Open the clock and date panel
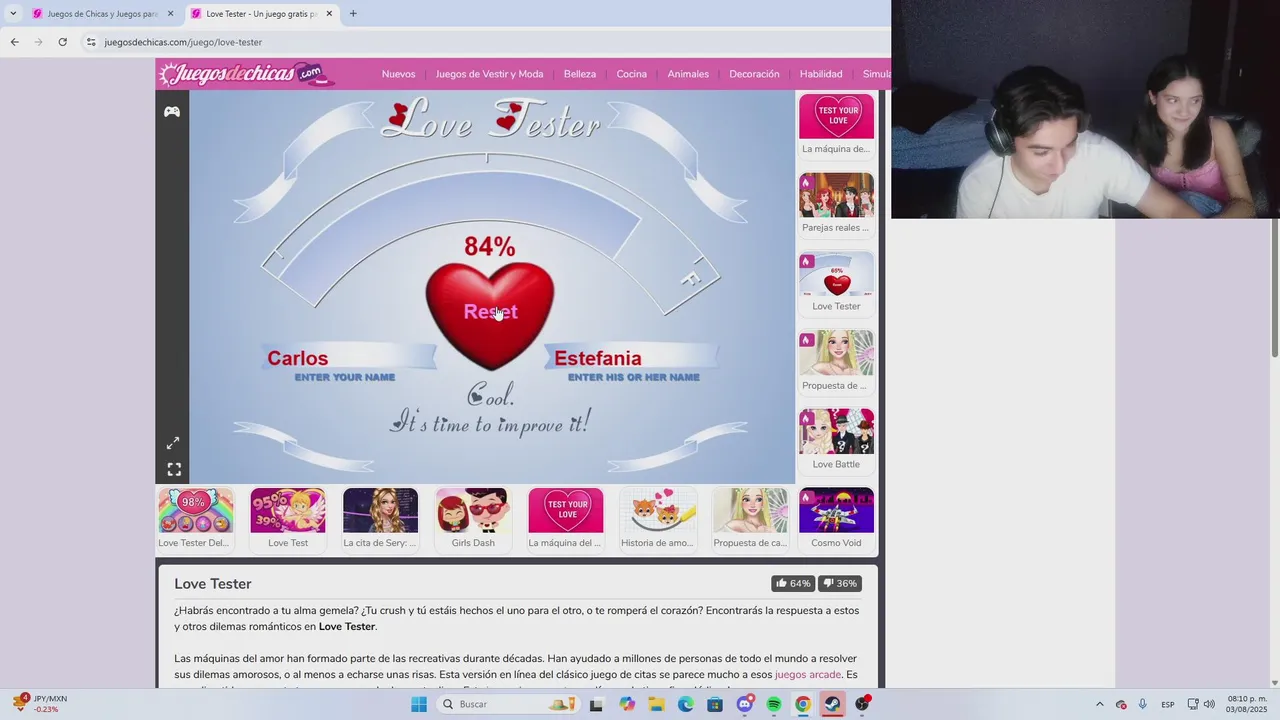The height and width of the screenshot is (720, 1280). click(1247, 704)
